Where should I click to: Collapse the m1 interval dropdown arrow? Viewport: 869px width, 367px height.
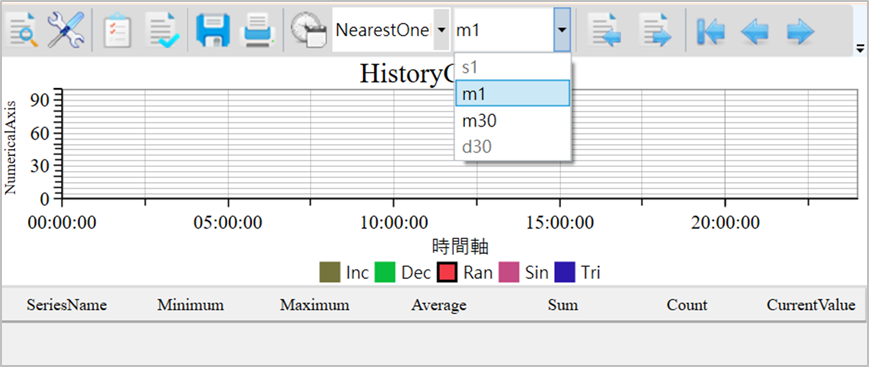click(x=562, y=30)
